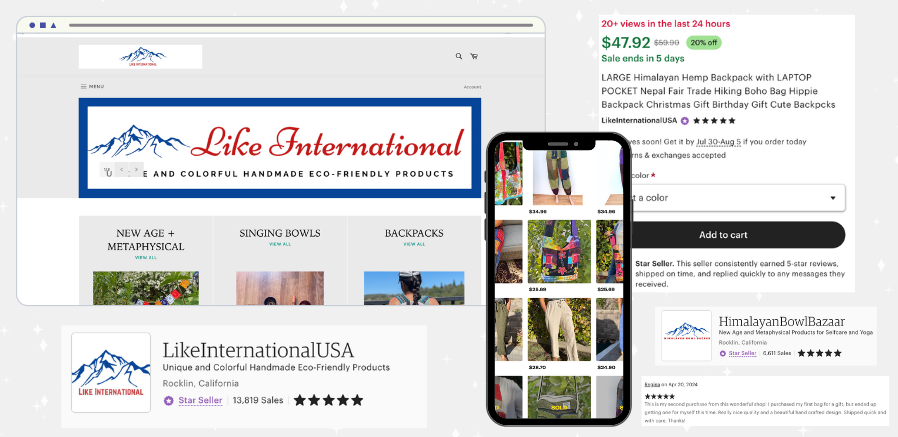Click 20+ views in the last 24 hours

(x=665, y=24)
